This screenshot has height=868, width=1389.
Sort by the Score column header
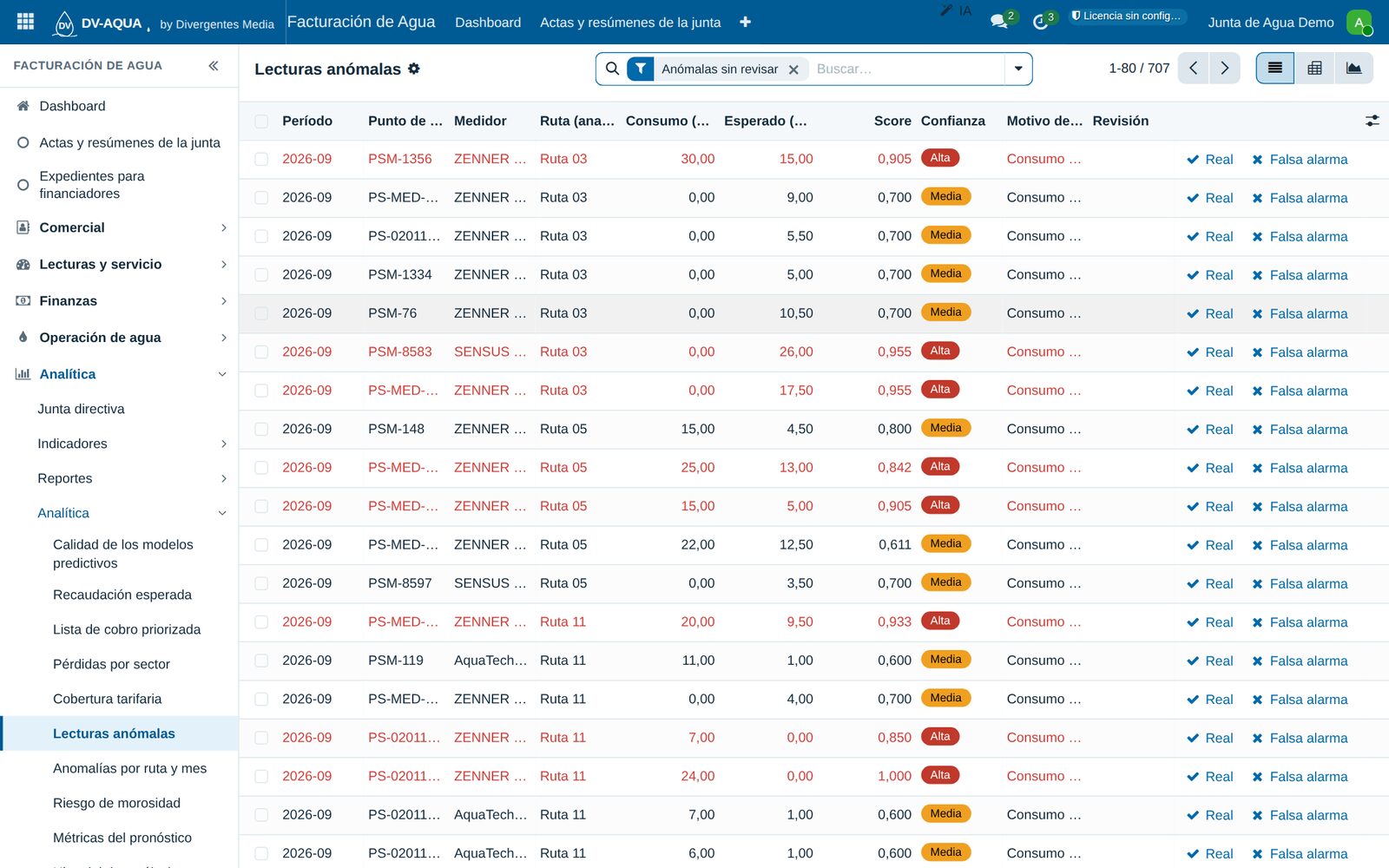tap(892, 121)
